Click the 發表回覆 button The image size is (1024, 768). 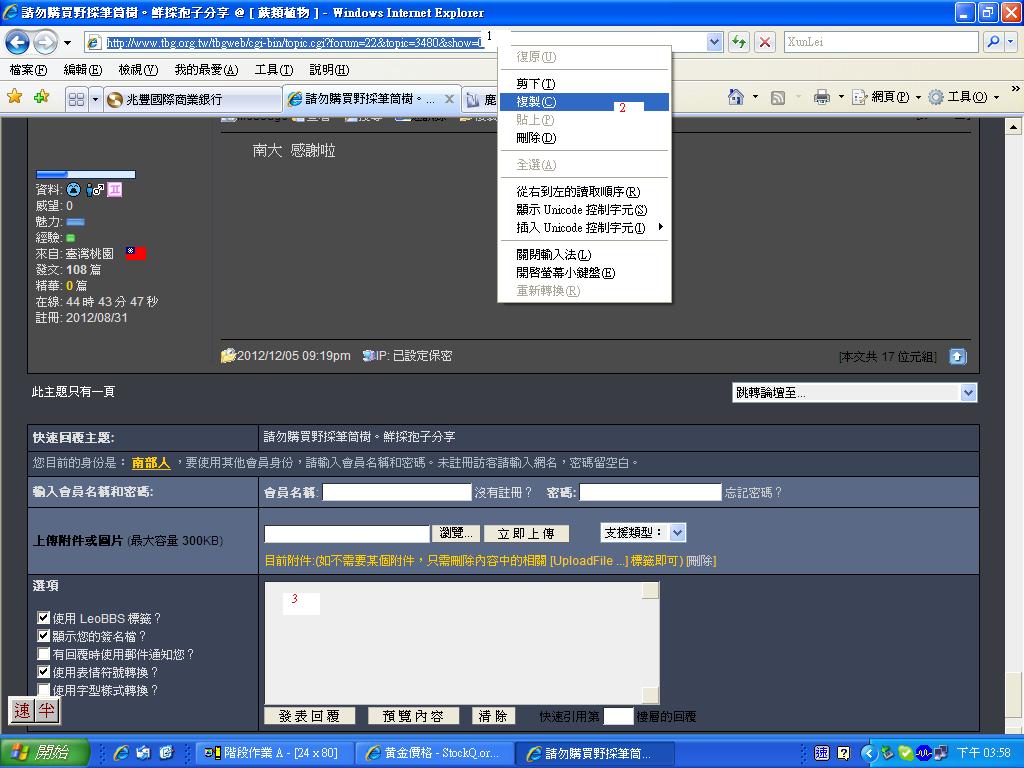309,716
